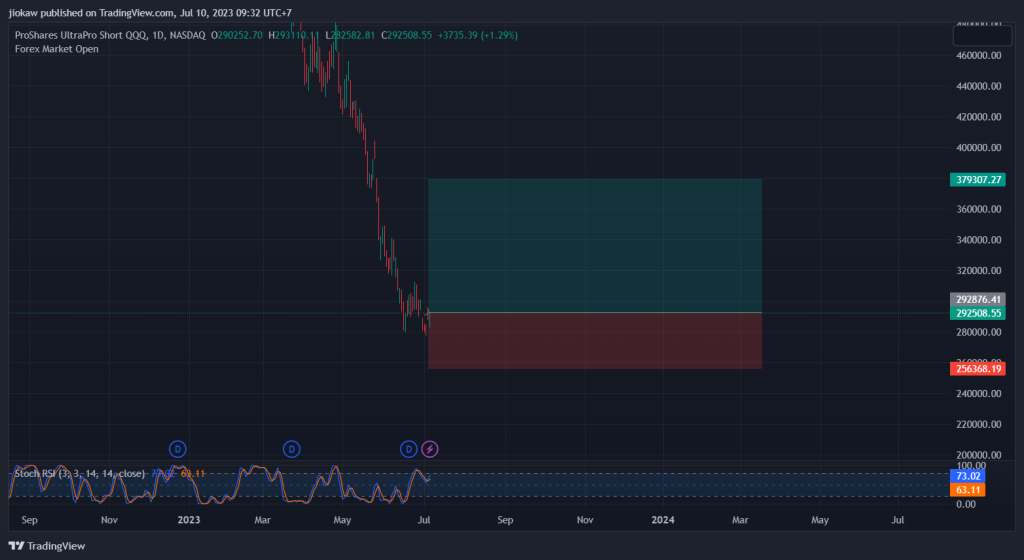This screenshot has width=1024, height=560.
Task: Click the 0.00 level on Stoch RSI scale
Action: (966, 504)
